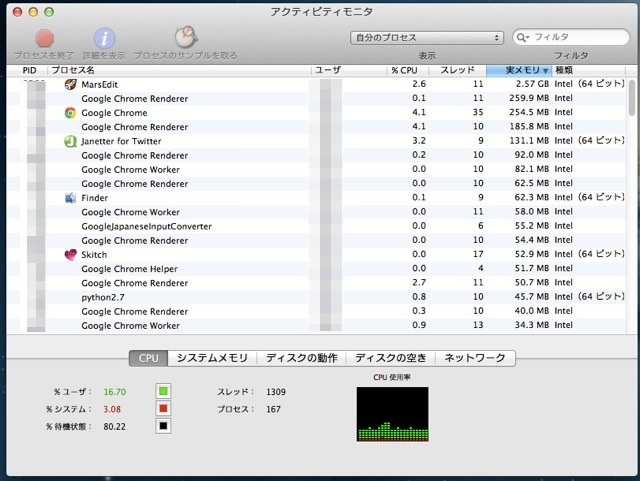This screenshot has height=481, width=640.
Task: Select the MarsEdit app icon
Action: coord(70,85)
